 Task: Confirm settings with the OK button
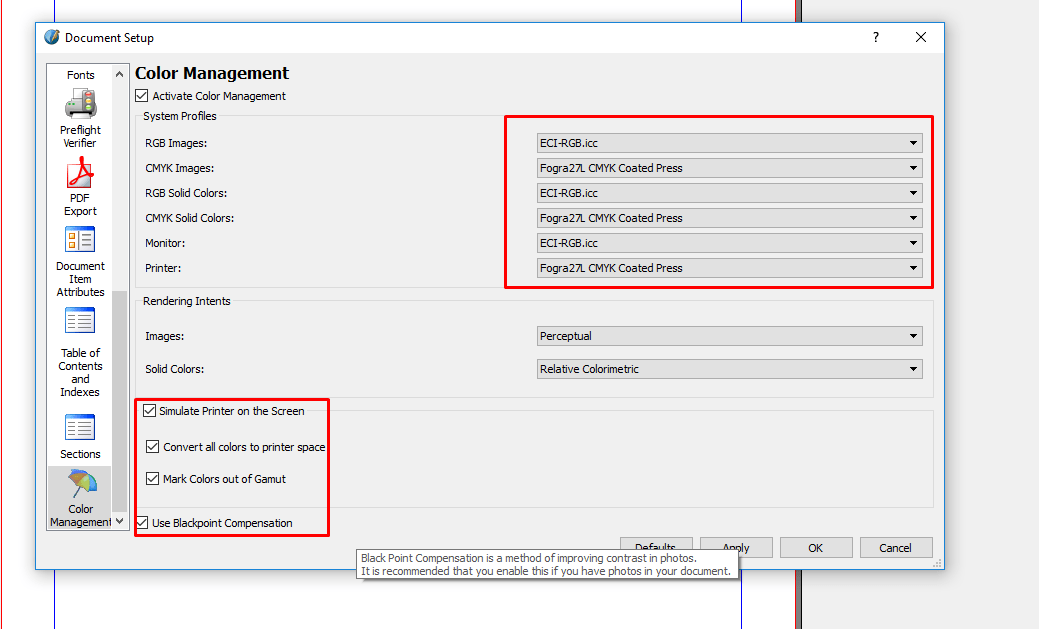pos(816,547)
